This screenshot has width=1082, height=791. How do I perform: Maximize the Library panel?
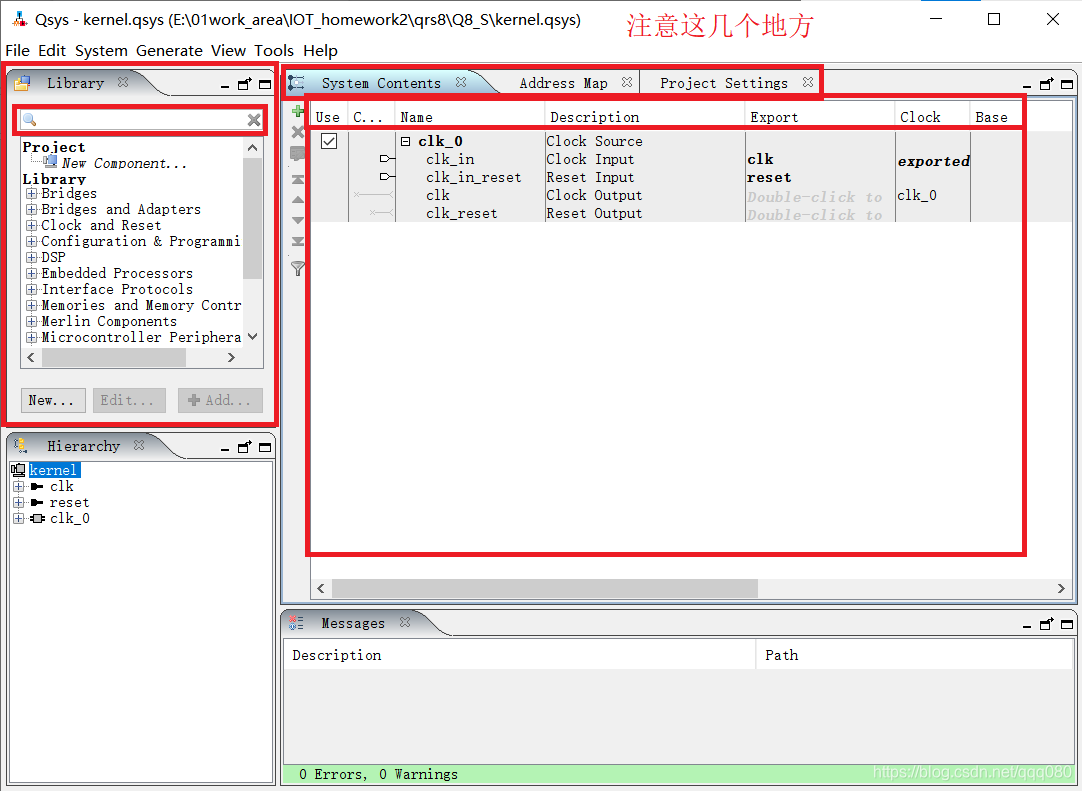click(x=265, y=84)
